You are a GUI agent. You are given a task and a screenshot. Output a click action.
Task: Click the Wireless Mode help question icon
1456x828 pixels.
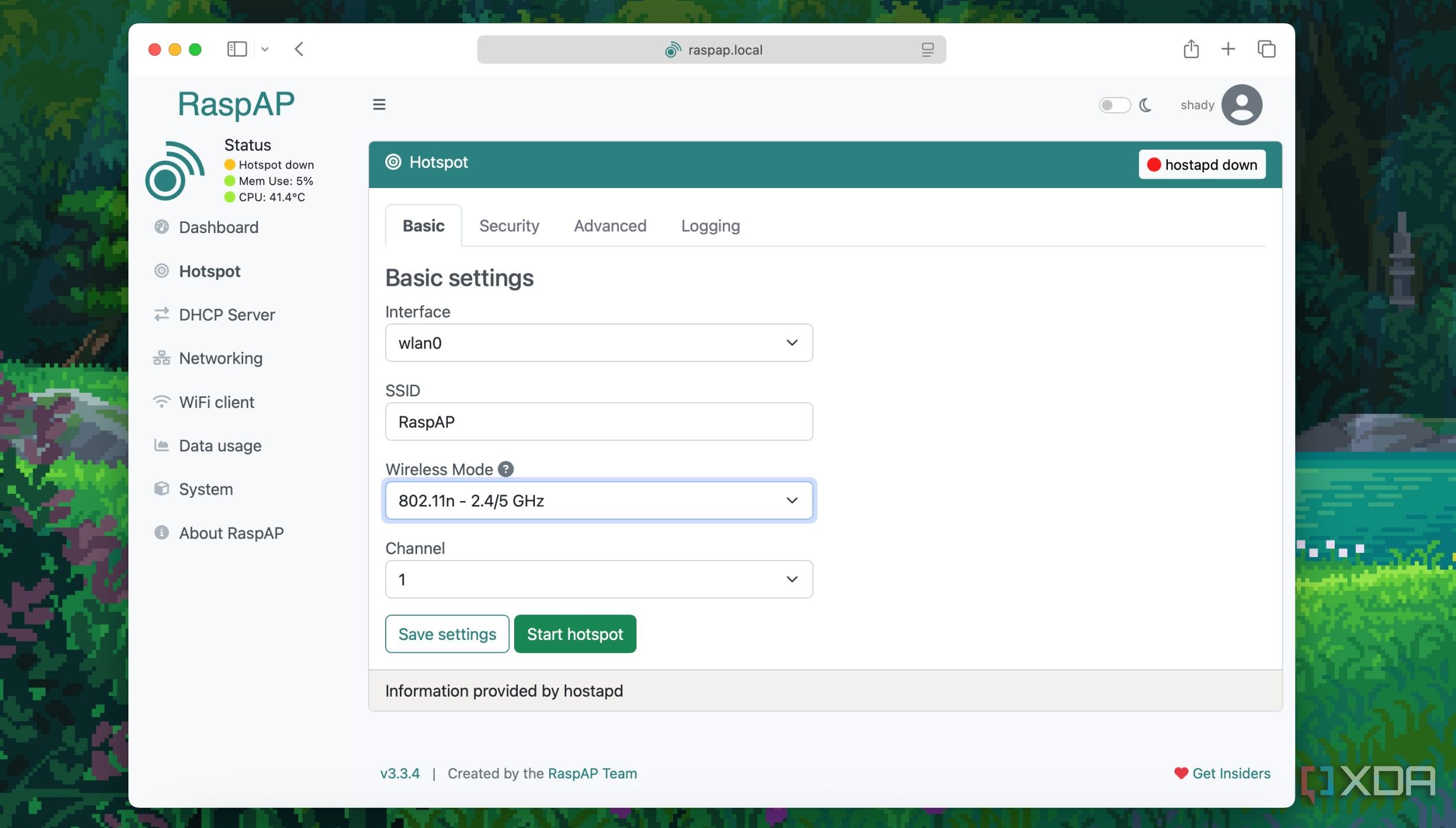(x=506, y=469)
